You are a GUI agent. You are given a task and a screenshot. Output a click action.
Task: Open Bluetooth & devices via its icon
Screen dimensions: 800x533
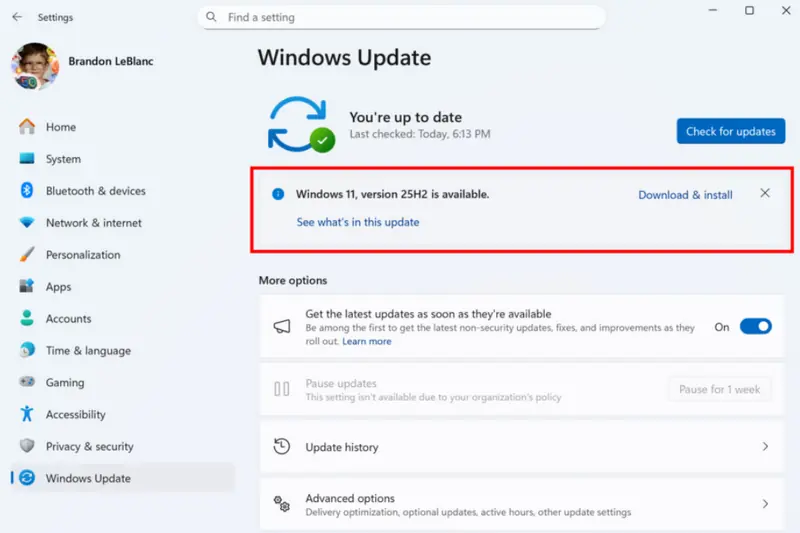click(27, 191)
